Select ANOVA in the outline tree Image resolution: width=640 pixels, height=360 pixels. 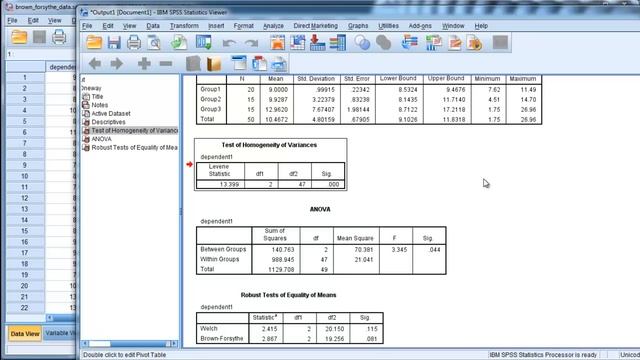point(101,139)
